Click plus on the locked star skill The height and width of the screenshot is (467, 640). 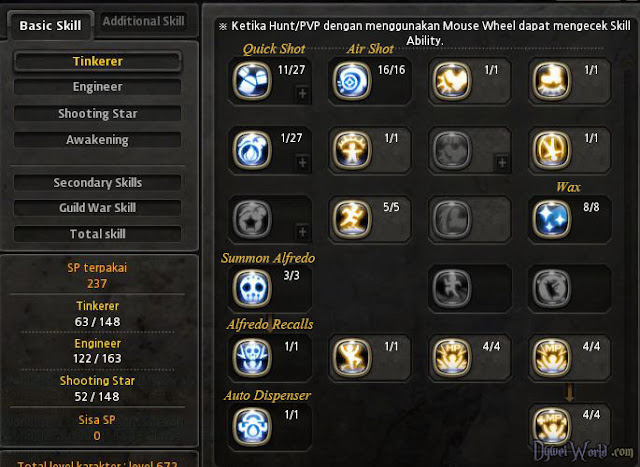(x=302, y=232)
